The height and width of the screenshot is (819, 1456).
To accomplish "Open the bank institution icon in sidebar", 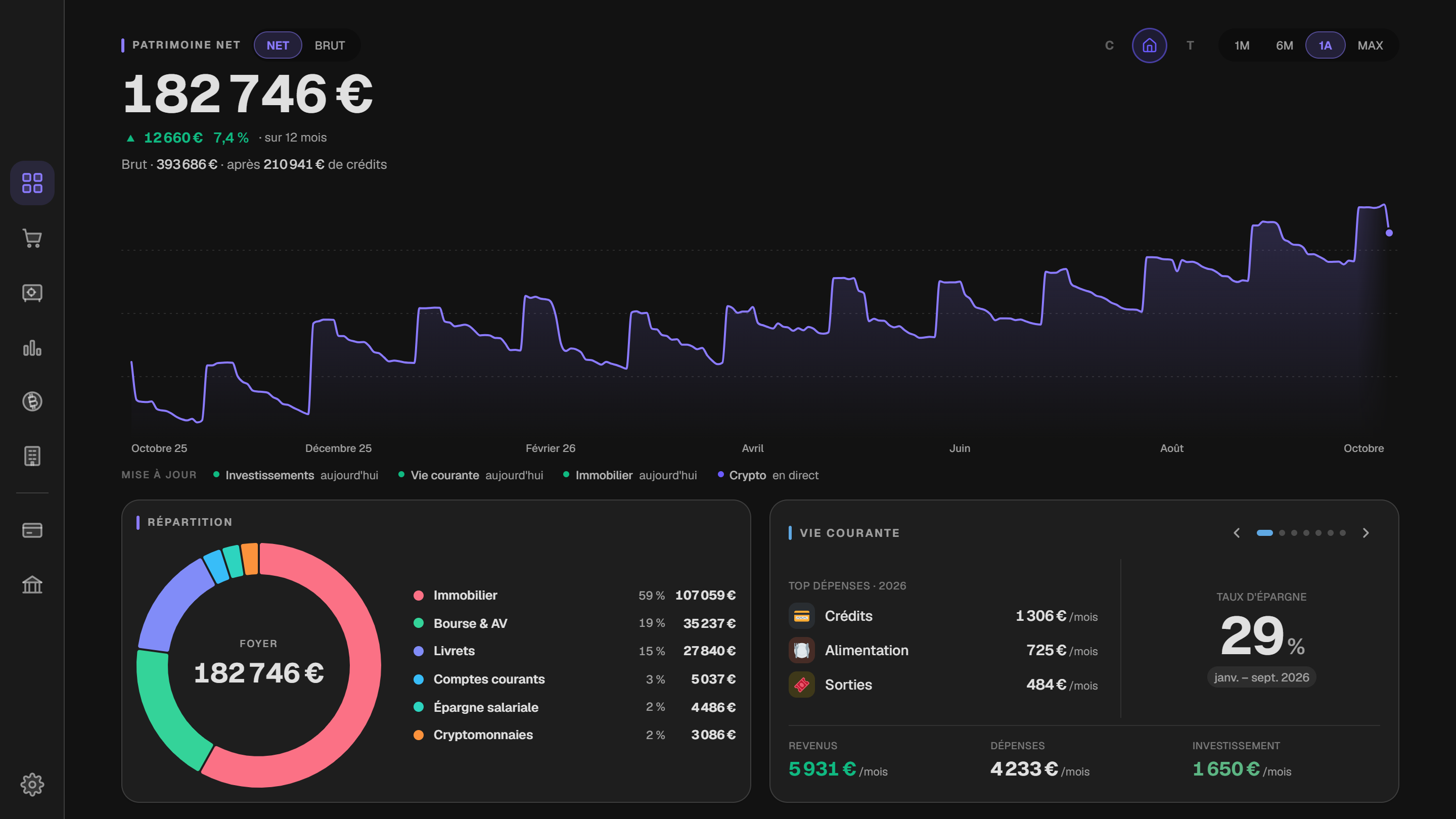I will pos(32,585).
